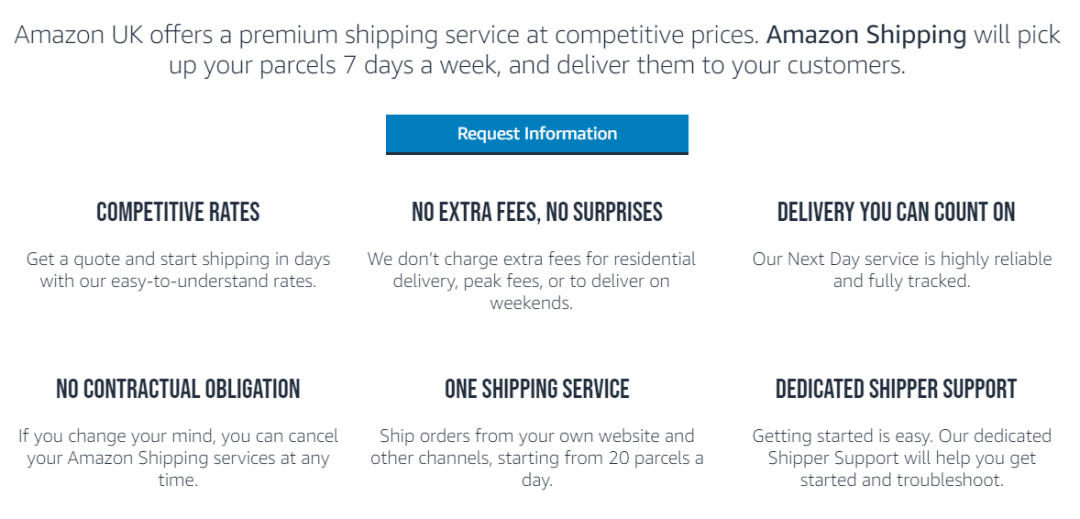Click the 'Get a quote and start shipping' paragraph
Viewport: 1080px width, 519px height.
pyautogui.click(x=178, y=270)
